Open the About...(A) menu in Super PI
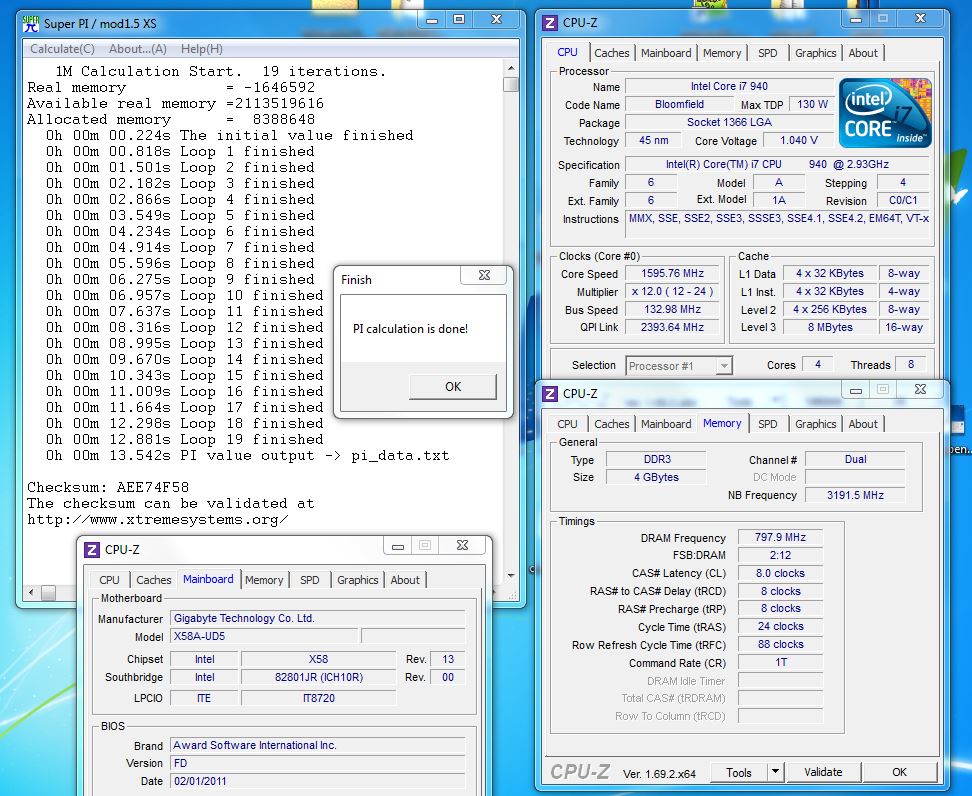The image size is (972, 796). pos(138,48)
